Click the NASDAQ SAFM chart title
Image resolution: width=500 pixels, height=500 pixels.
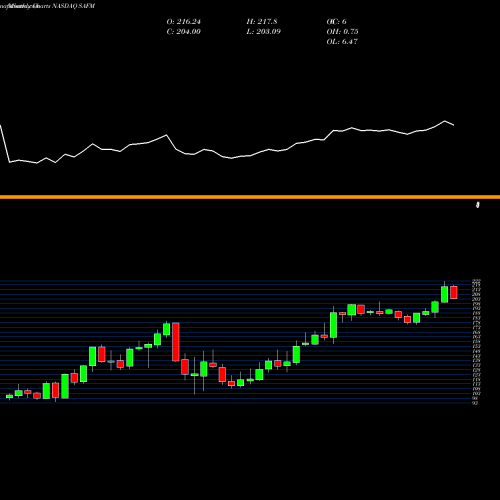click(73, 6)
